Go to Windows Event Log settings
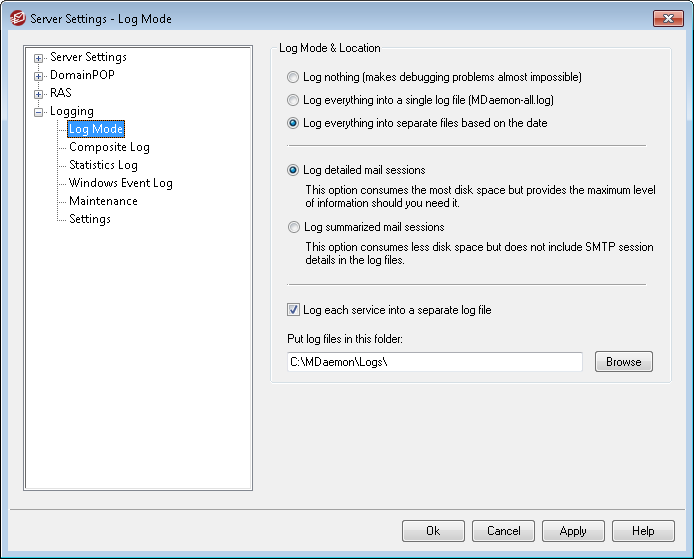Screen dimensions: 694x559 click(x=120, y=184)
